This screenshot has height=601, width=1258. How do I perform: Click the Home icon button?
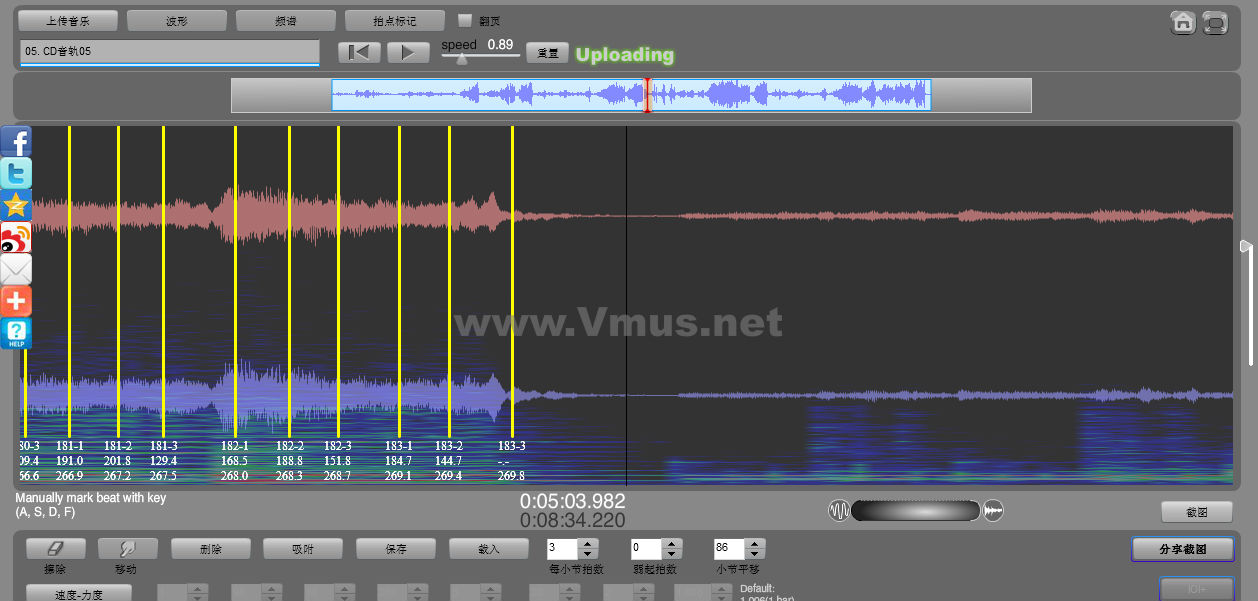[1183, 23]
